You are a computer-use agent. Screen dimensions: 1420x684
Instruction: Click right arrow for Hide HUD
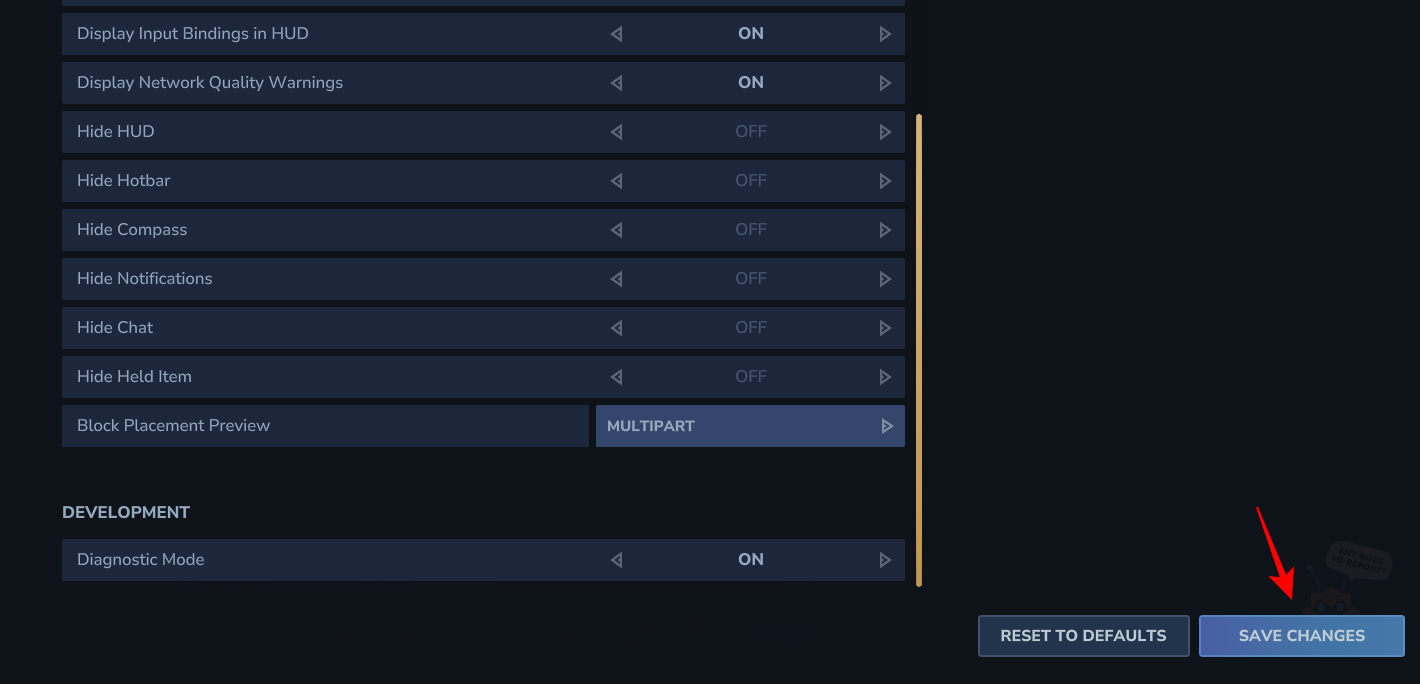click(885, 132)
